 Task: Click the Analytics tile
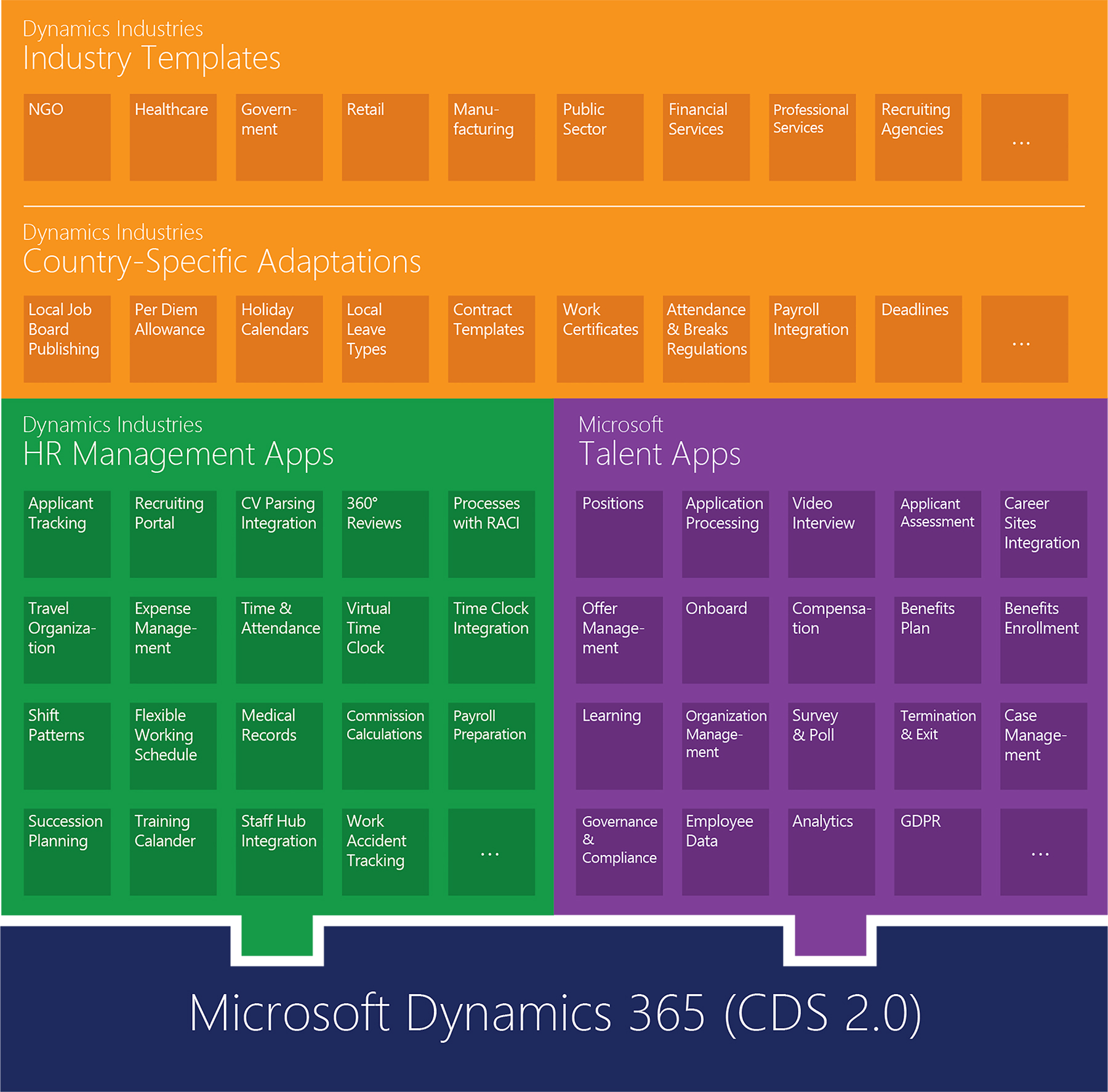pos(832,853)
